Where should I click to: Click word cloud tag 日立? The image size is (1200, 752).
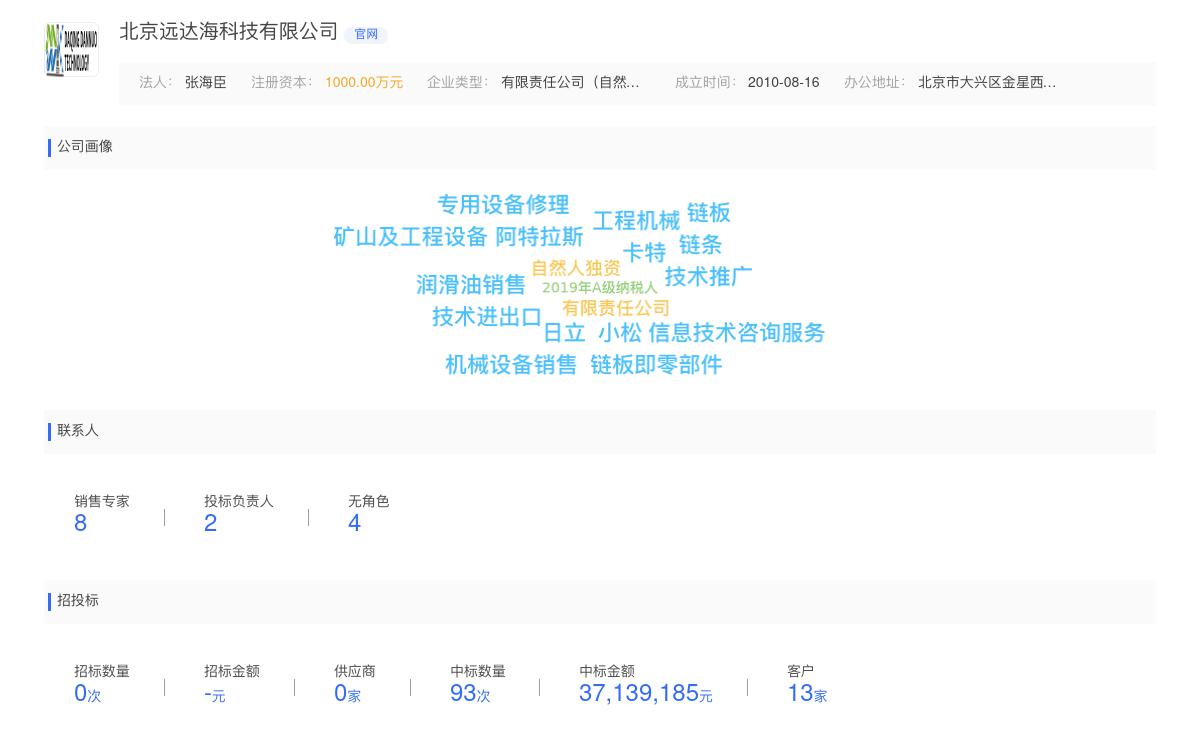click(564, 333)
